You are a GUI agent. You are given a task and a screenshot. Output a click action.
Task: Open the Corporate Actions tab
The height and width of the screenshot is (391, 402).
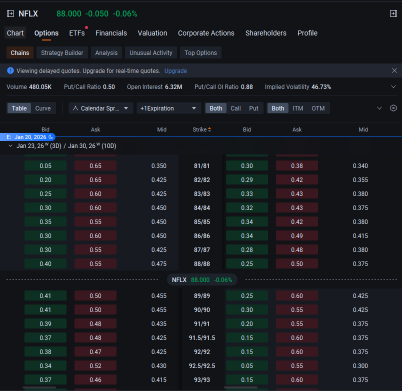(206, 33)
